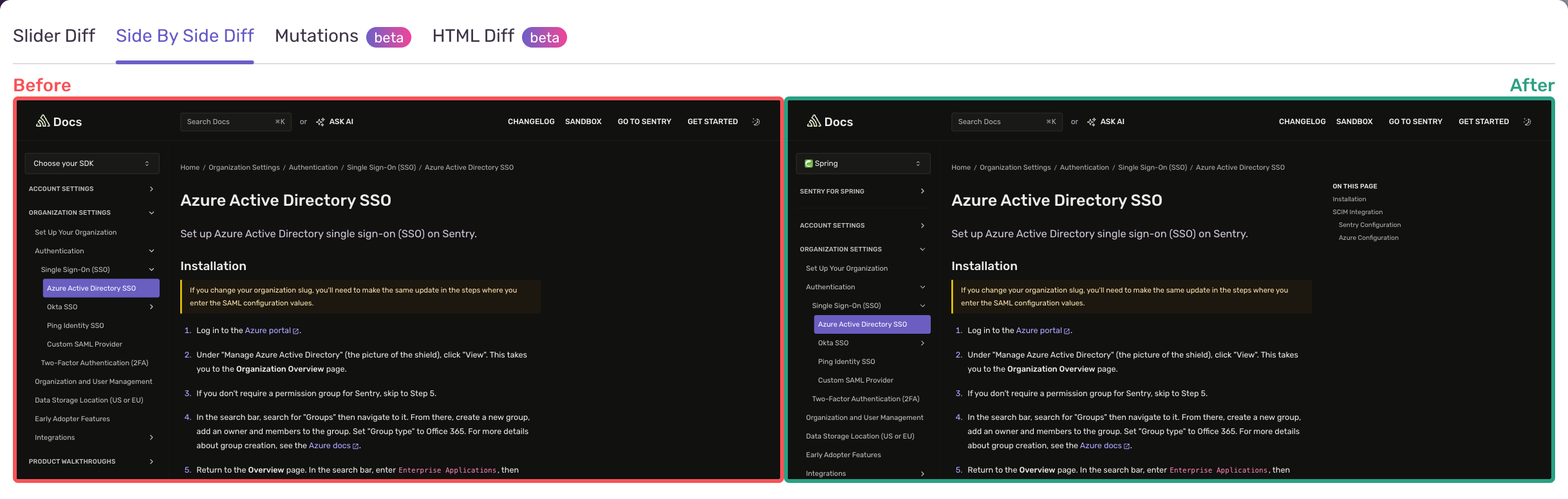Toggle dark mode moon icon in After pane

click(x=1527, y=122)
